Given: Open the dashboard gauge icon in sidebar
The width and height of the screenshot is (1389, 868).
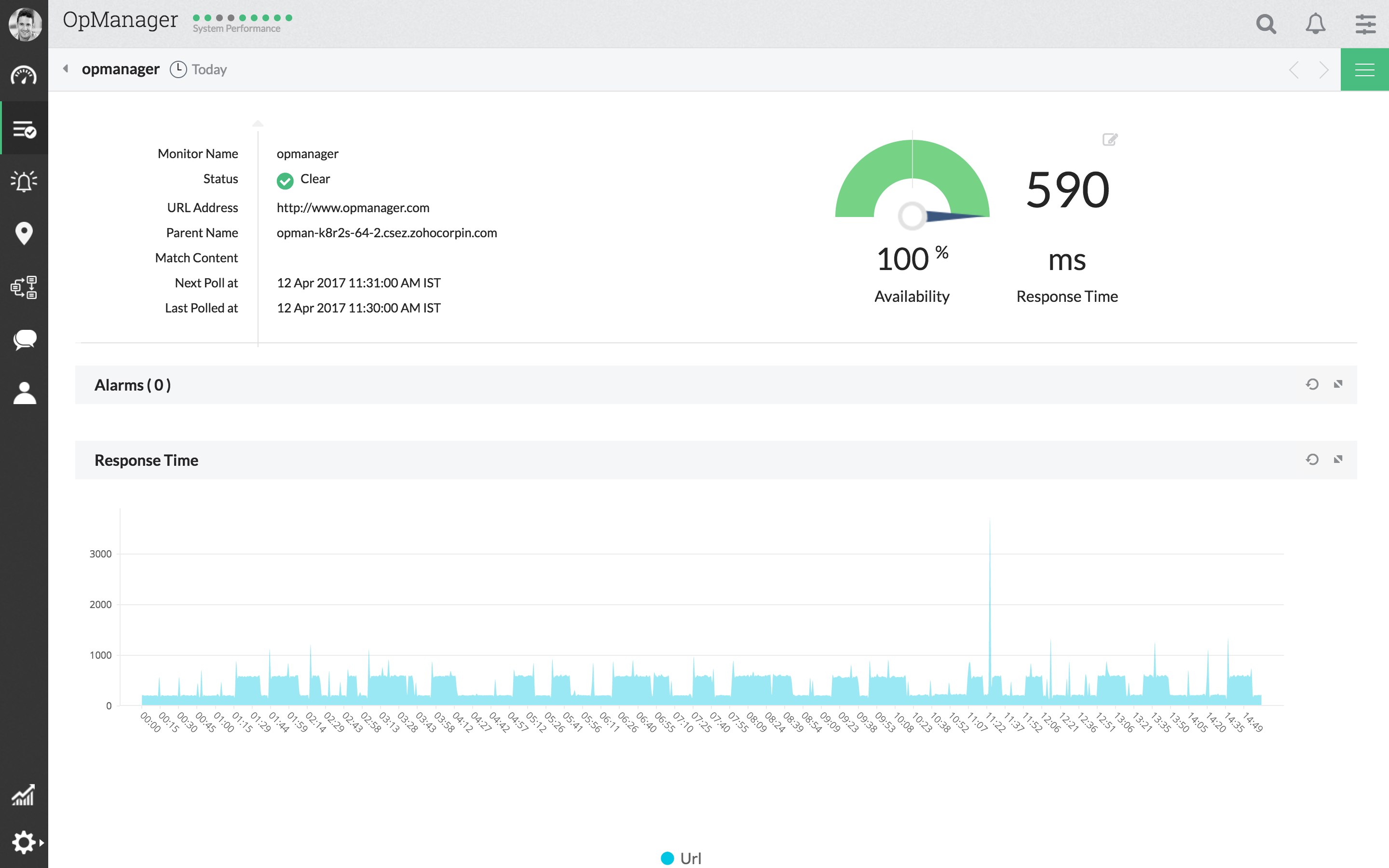Looking at the screenshot, I should coord(24,76).
